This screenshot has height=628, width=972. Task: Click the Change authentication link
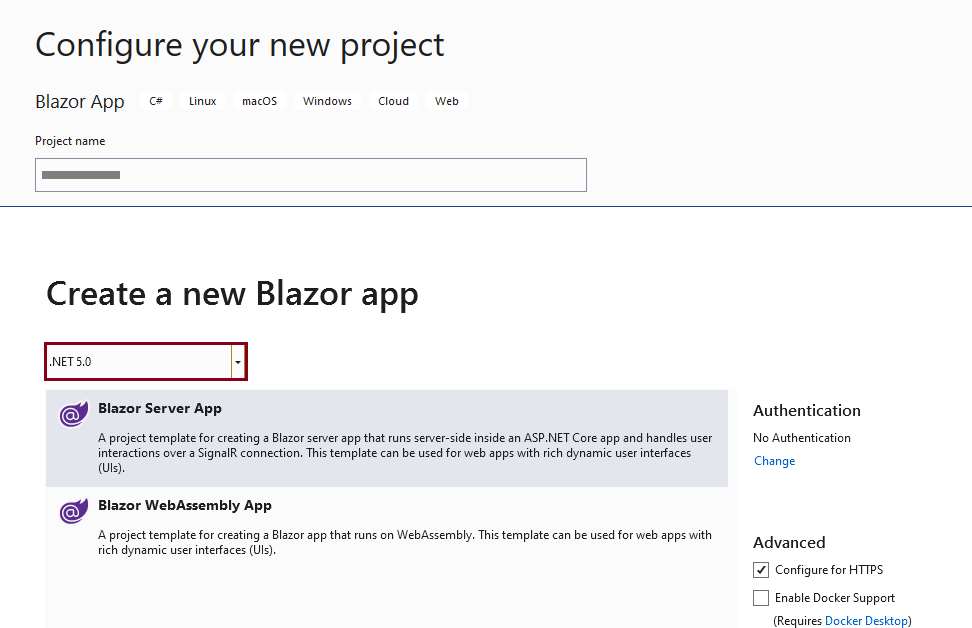(x=774, y=461)
